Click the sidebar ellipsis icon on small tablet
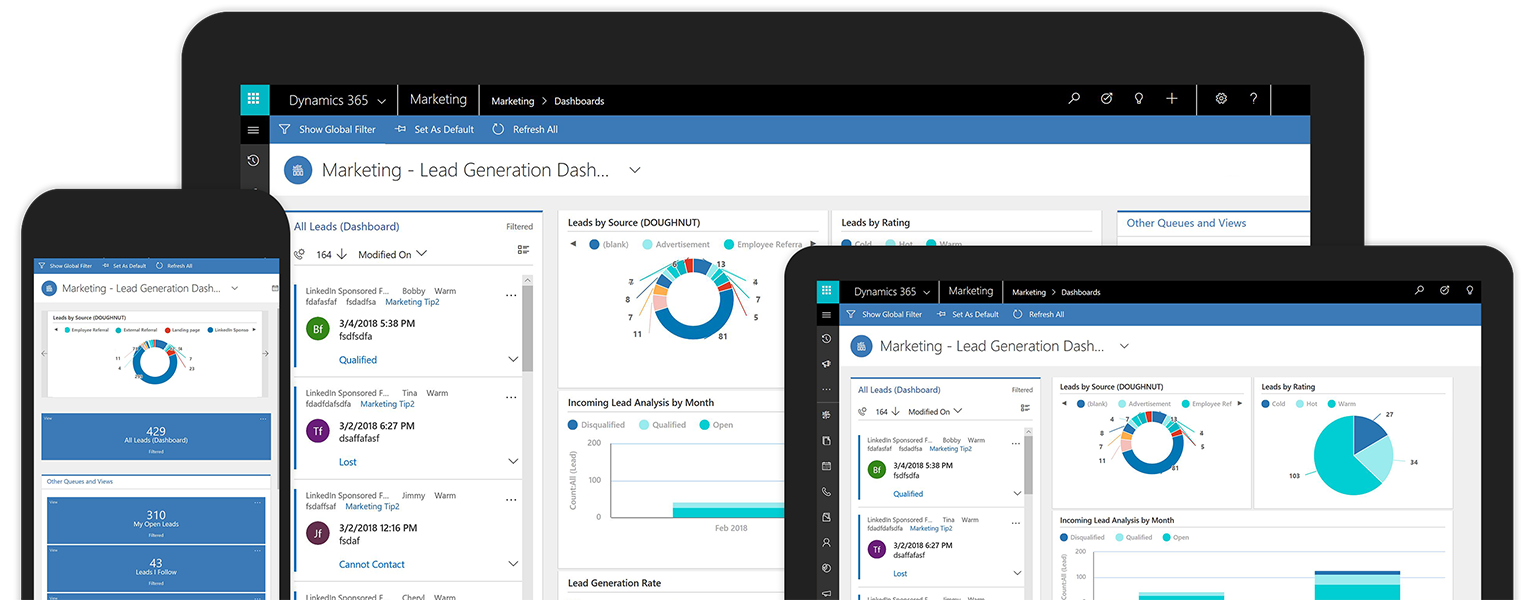 point(826,389)
